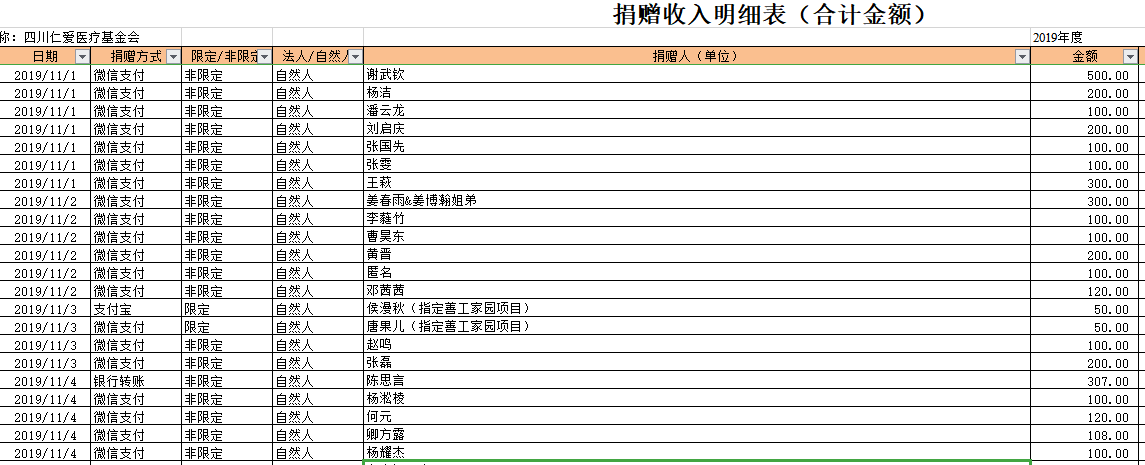Expand the 限定/非限定 filter arrow
The image size is (1145, 465).
click(x=264, y=57)
